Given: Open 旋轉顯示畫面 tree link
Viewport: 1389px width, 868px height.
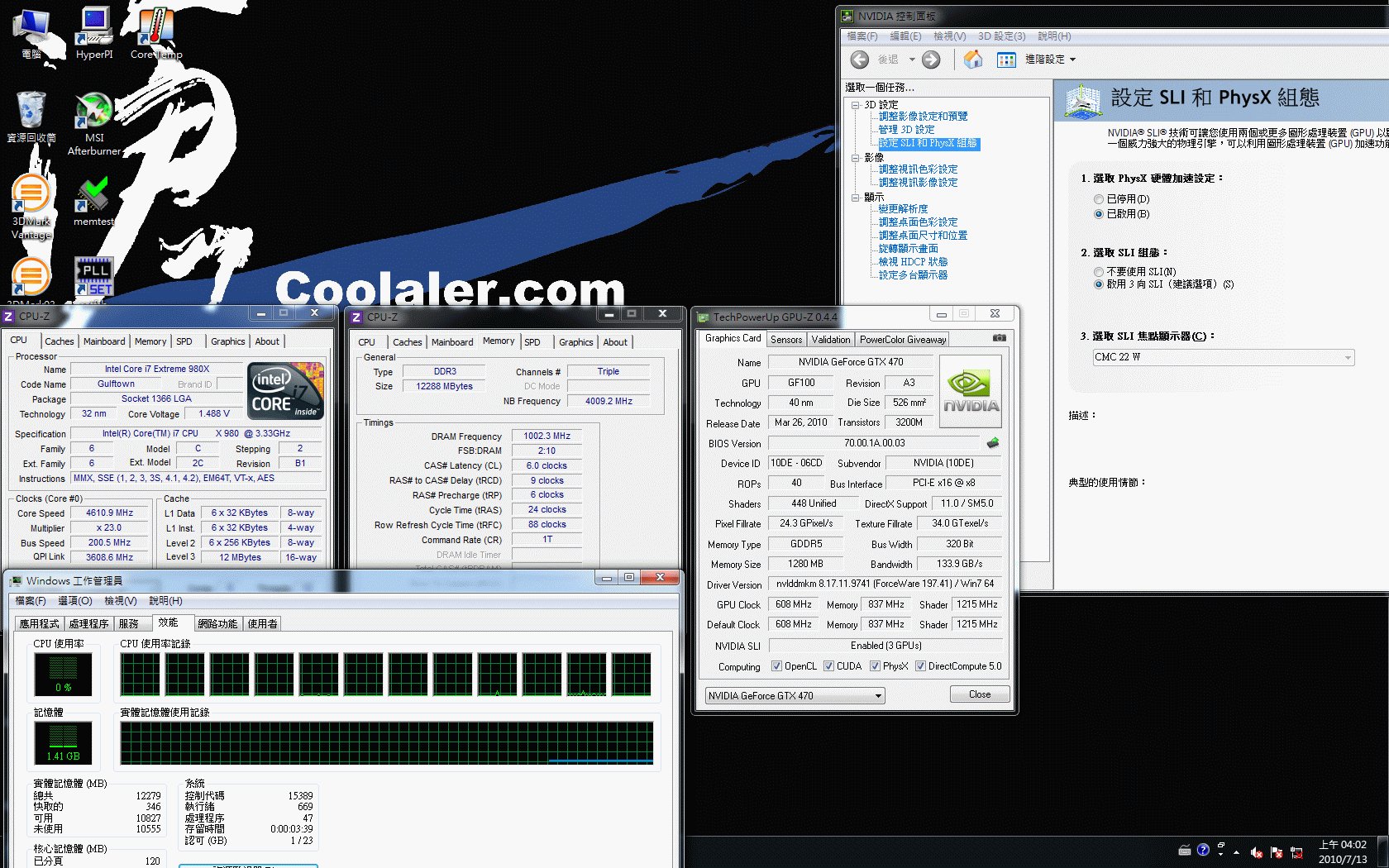Looking at the screenshot, I should click(908, 249).
